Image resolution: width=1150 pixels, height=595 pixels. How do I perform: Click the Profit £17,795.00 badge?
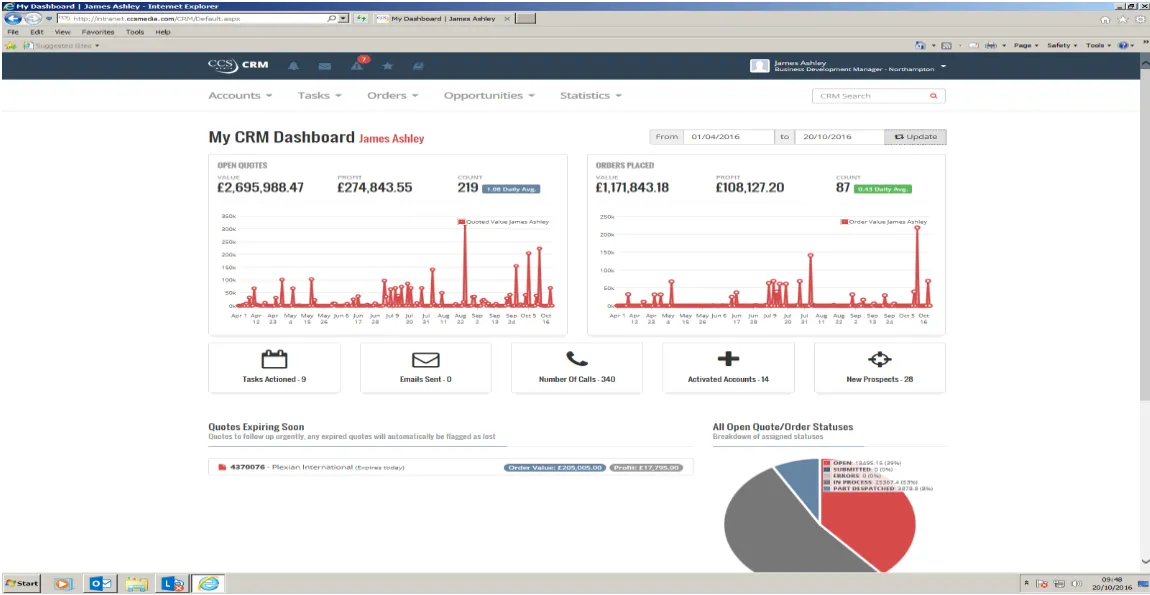pos(646,467)
